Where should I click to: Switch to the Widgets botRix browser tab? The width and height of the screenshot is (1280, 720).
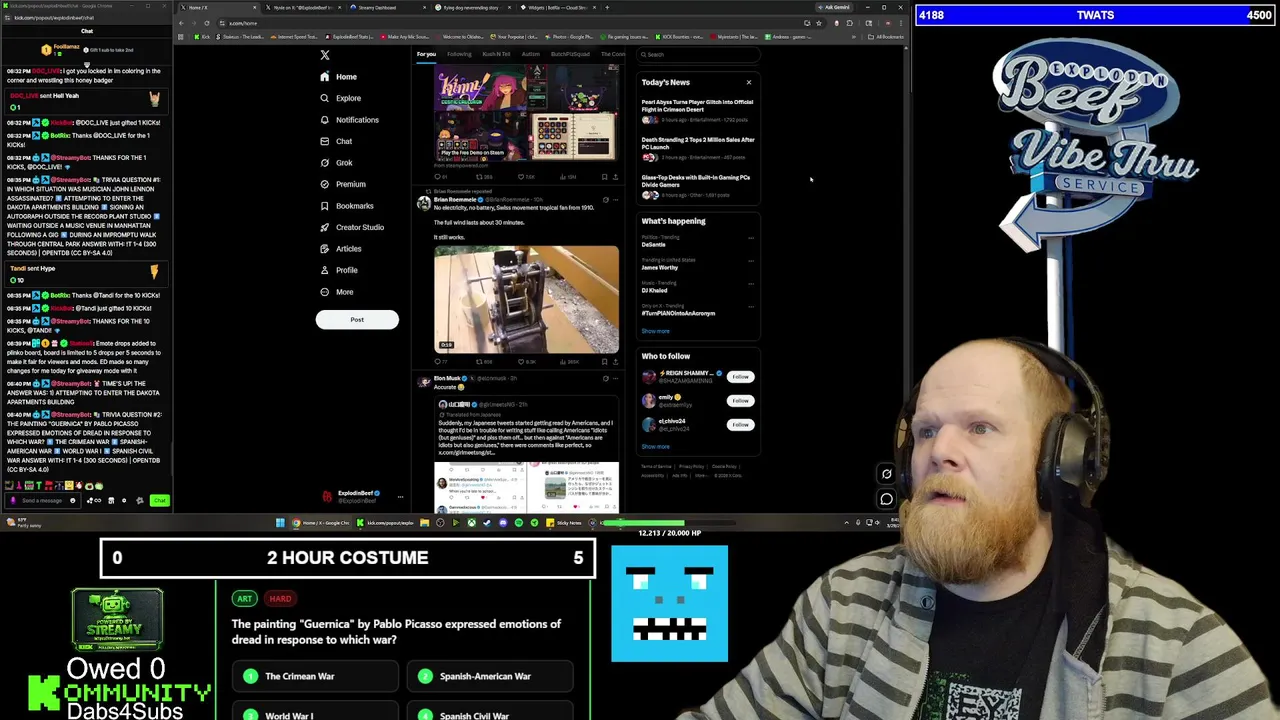(556, 7)
